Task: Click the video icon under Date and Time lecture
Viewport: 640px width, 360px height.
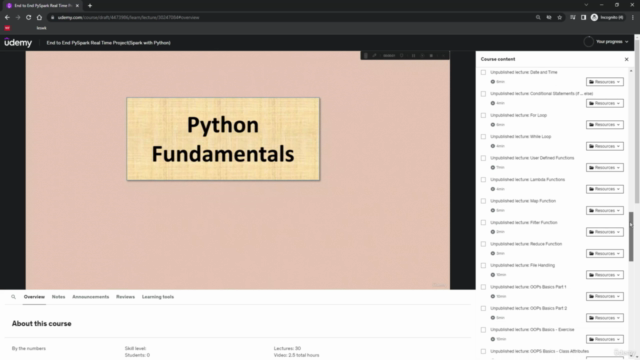Action: [493, 82]
